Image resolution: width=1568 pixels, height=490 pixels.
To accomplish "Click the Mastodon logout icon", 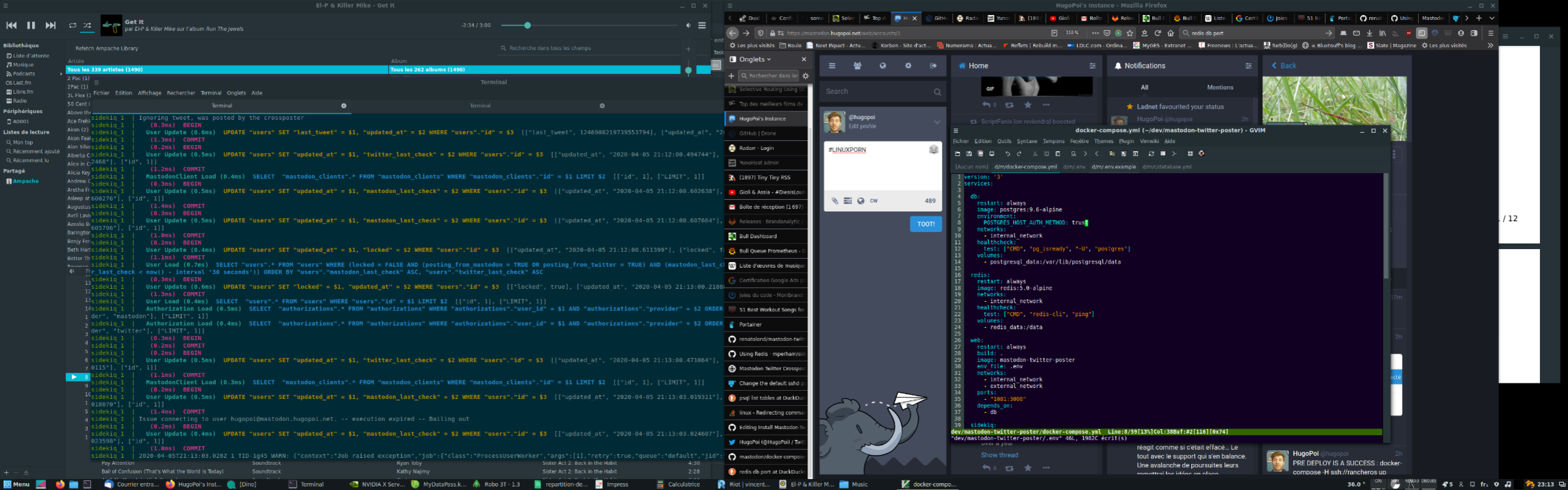I will 933,66.
